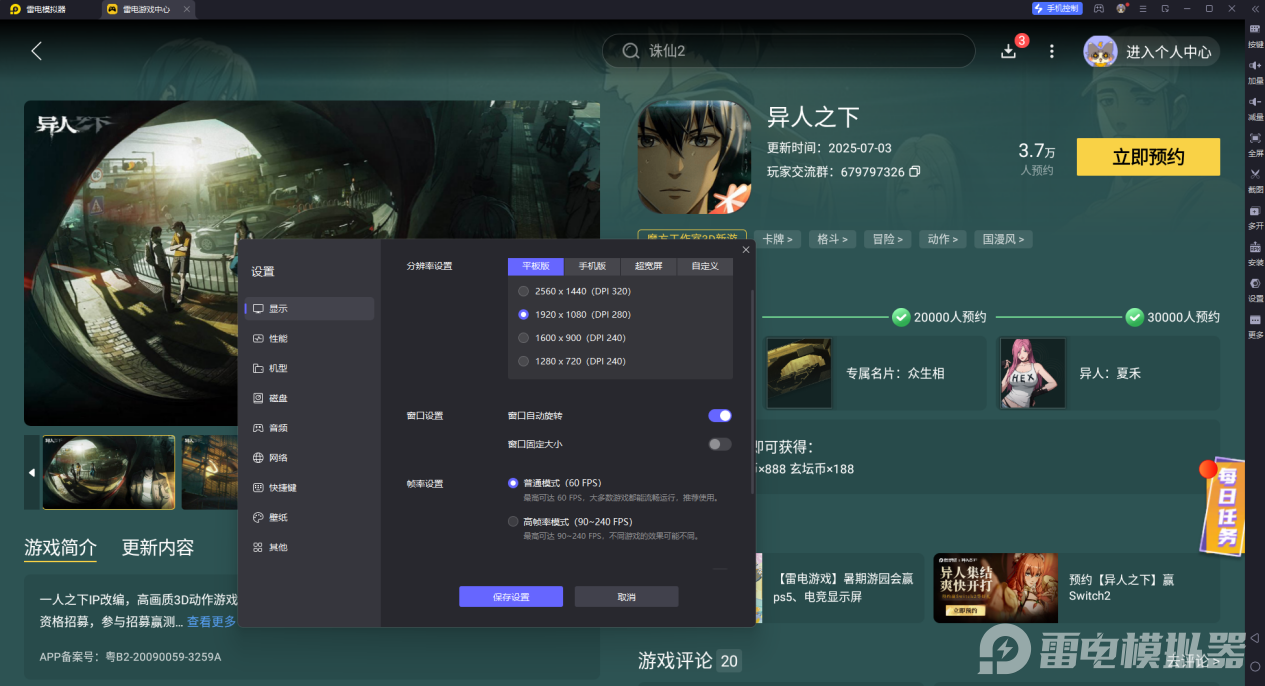Switch to 自定义 custom resolution tab

point(705,266)
